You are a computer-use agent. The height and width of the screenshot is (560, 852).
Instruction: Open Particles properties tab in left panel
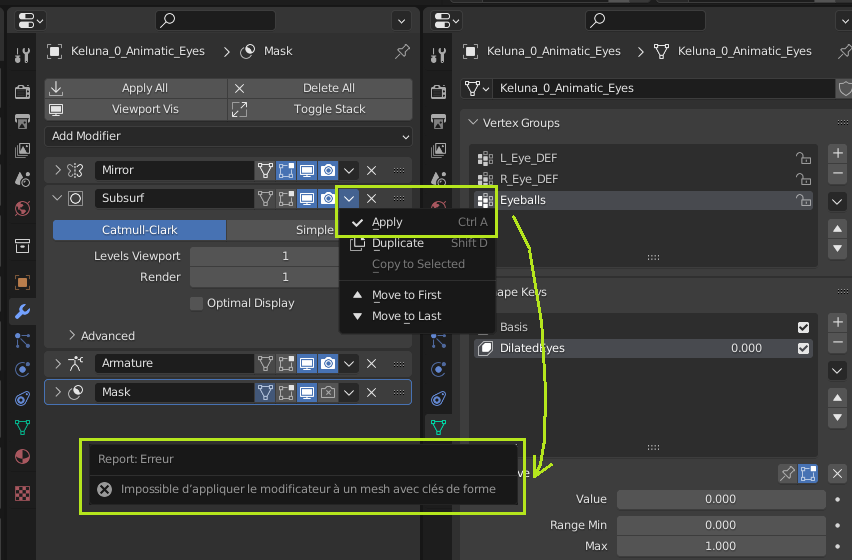tap(22, 341)
